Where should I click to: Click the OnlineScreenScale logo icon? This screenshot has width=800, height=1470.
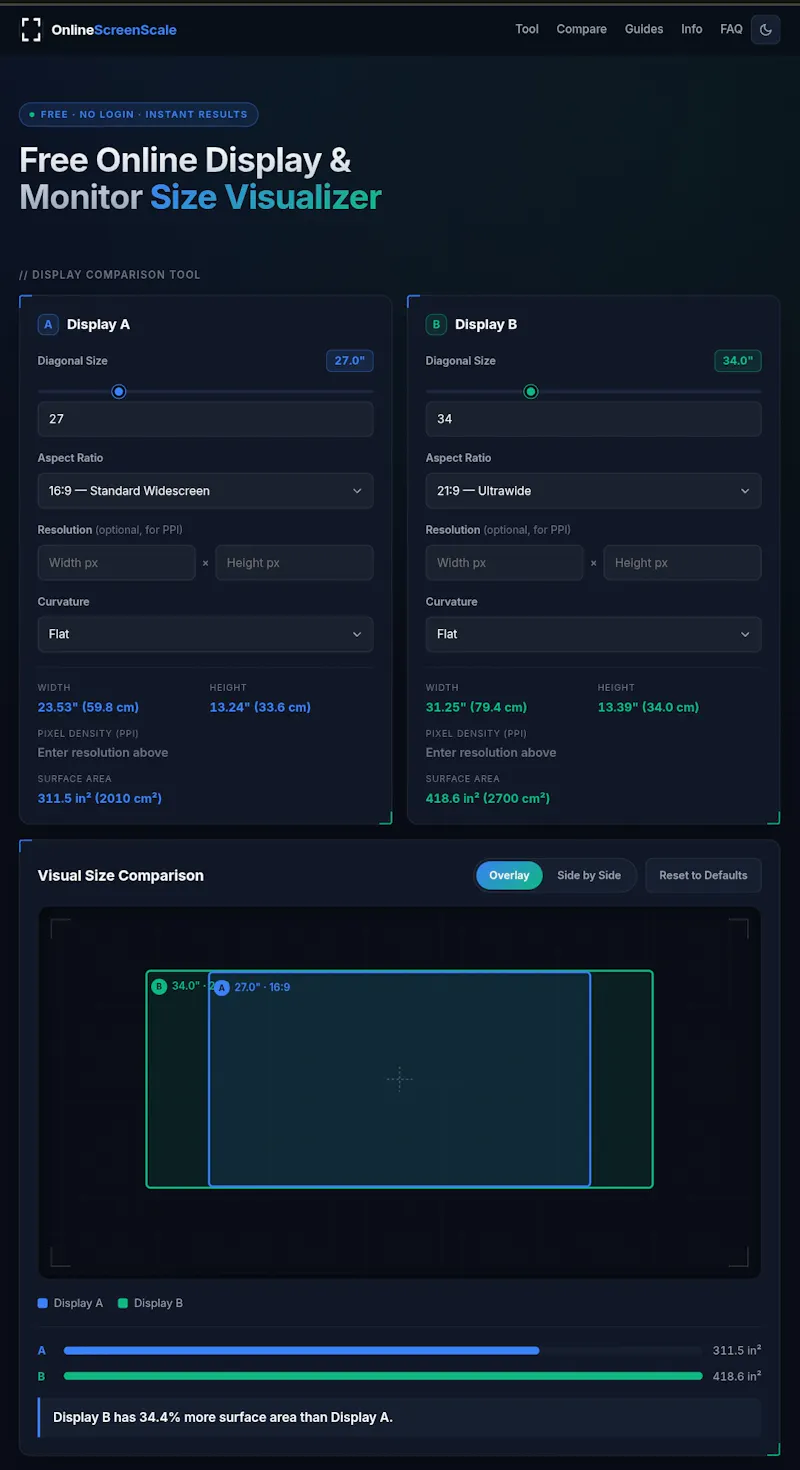[32, 30]
